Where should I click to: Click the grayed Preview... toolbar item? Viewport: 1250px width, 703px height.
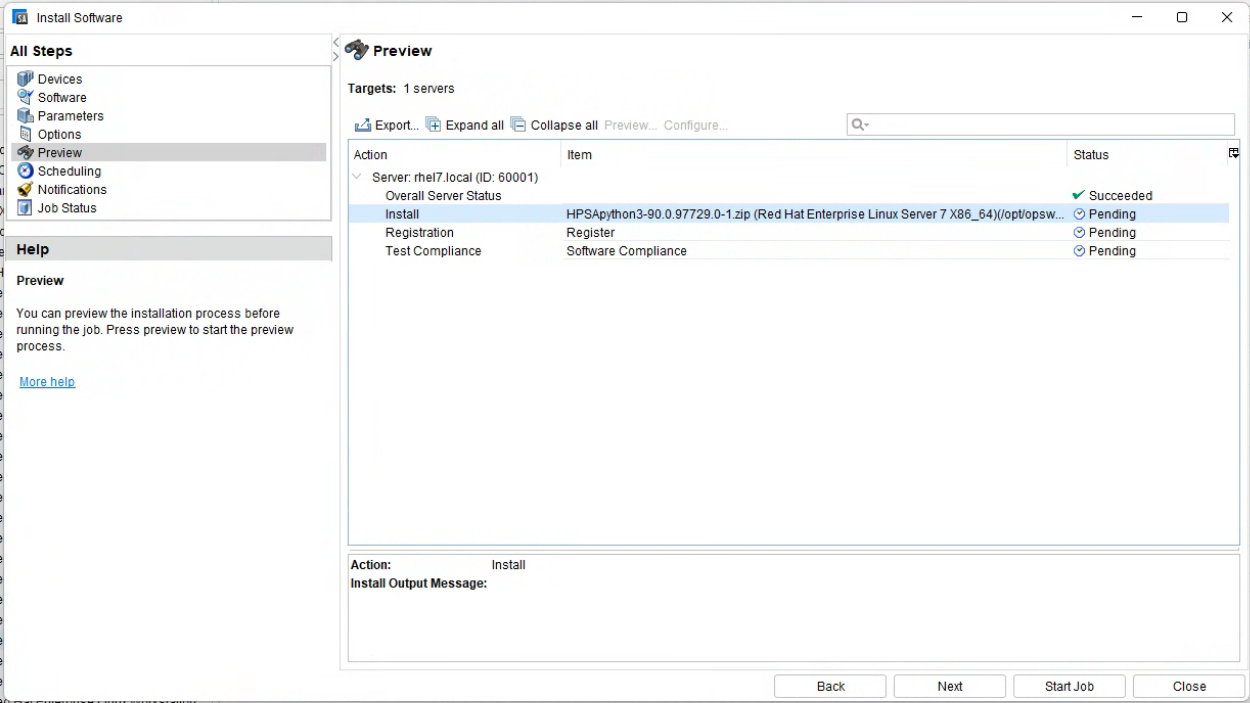pyautogui.click(x=630, y=125)
